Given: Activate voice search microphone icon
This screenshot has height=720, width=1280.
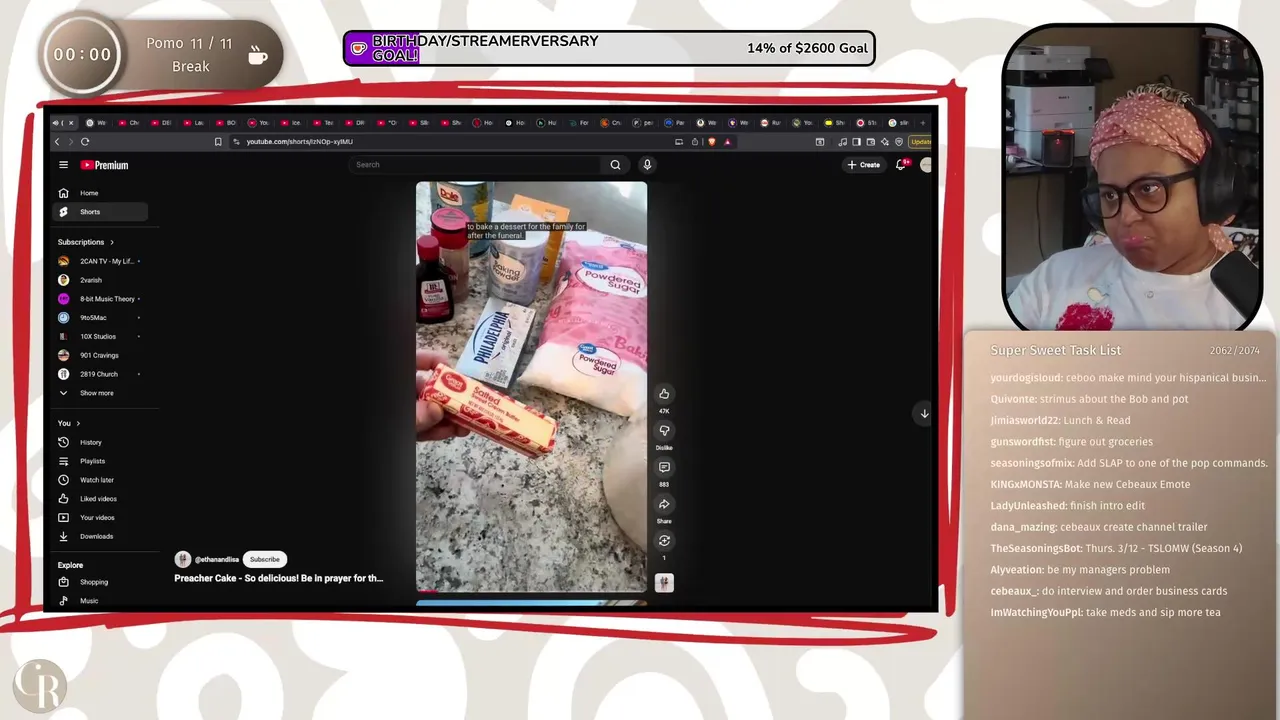Looking at the screenshot, I should [647, 165].
